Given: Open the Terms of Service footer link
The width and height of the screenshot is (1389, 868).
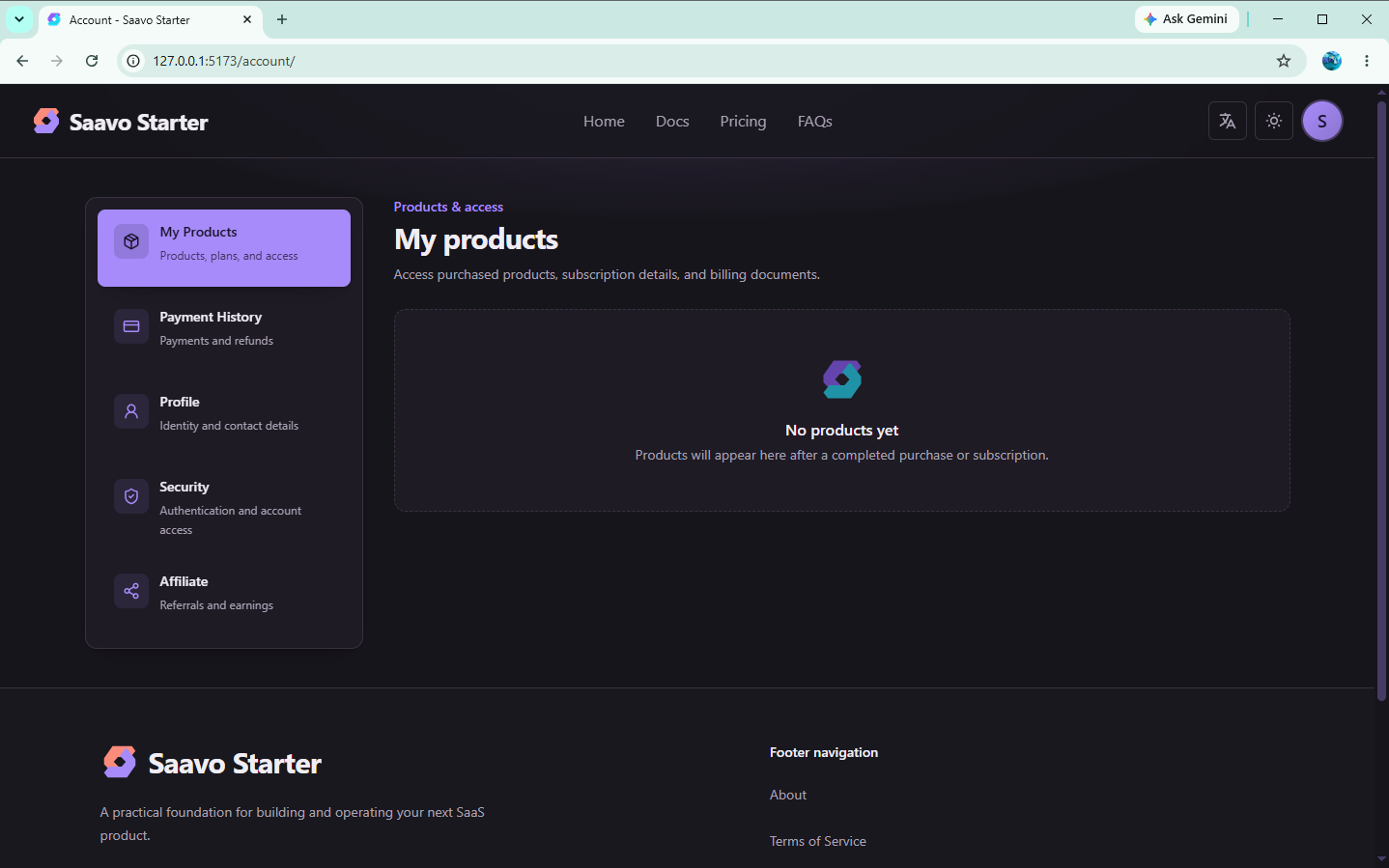Looking at the screenshot, I should 818,841.
